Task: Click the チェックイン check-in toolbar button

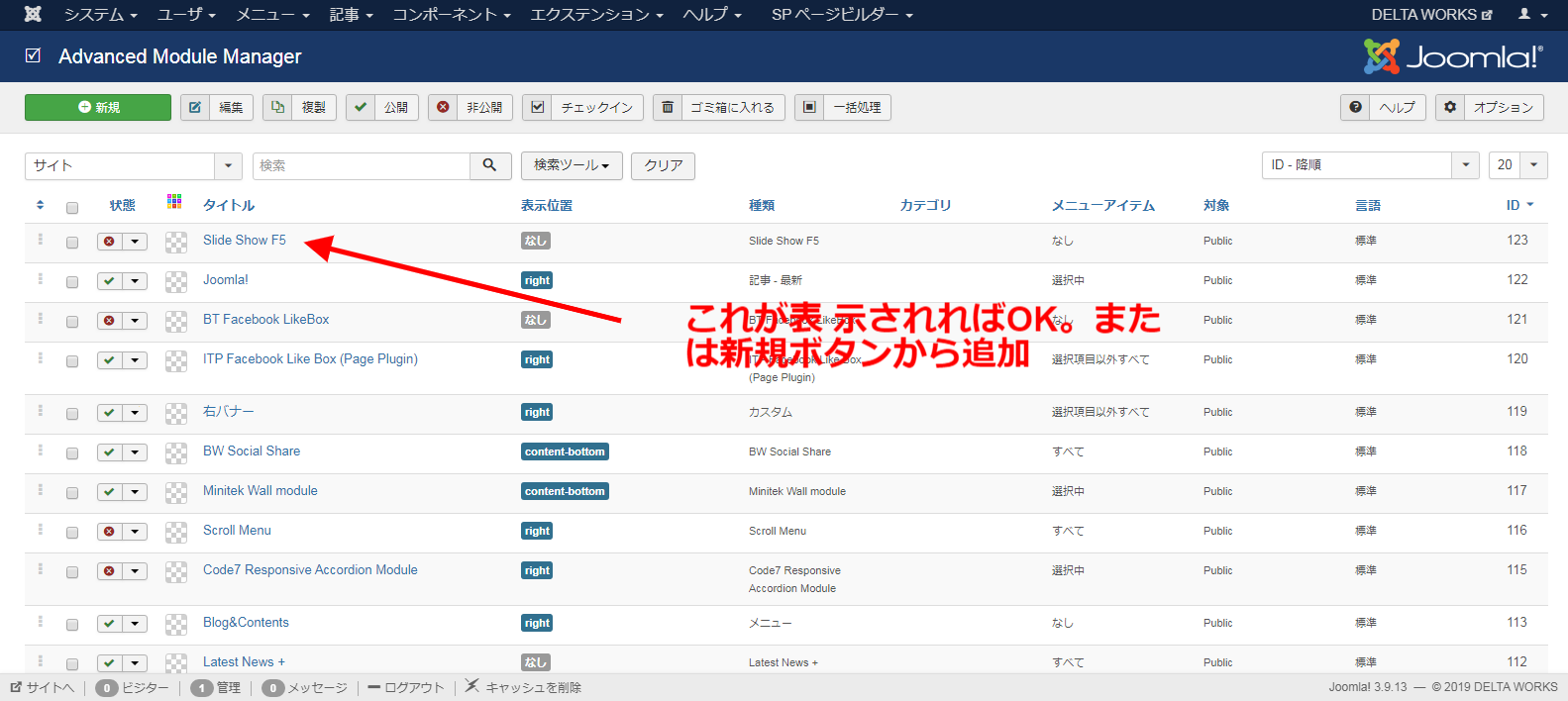Action: click(x=583, y=107)
